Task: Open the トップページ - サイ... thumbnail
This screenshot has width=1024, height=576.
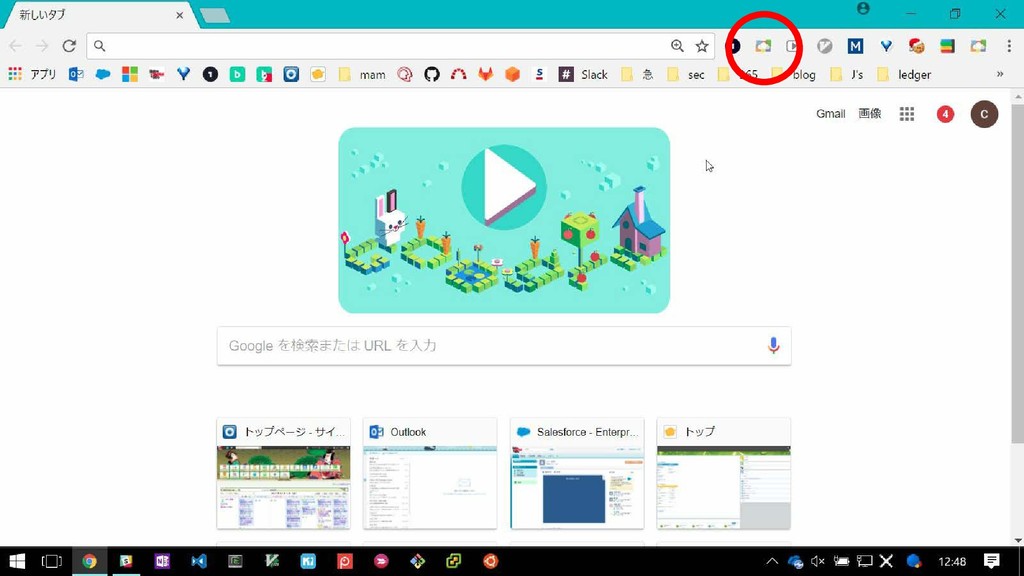Action: [283, 473]
